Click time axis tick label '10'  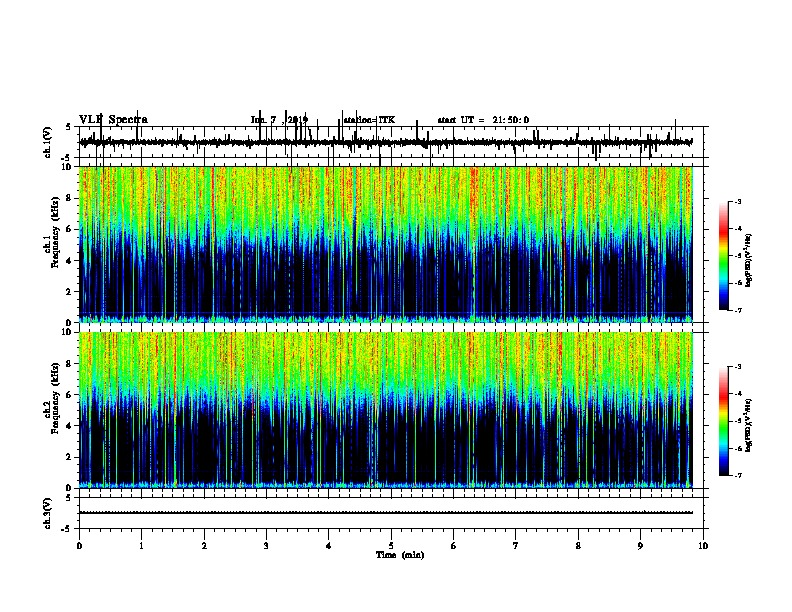point(703,546)
